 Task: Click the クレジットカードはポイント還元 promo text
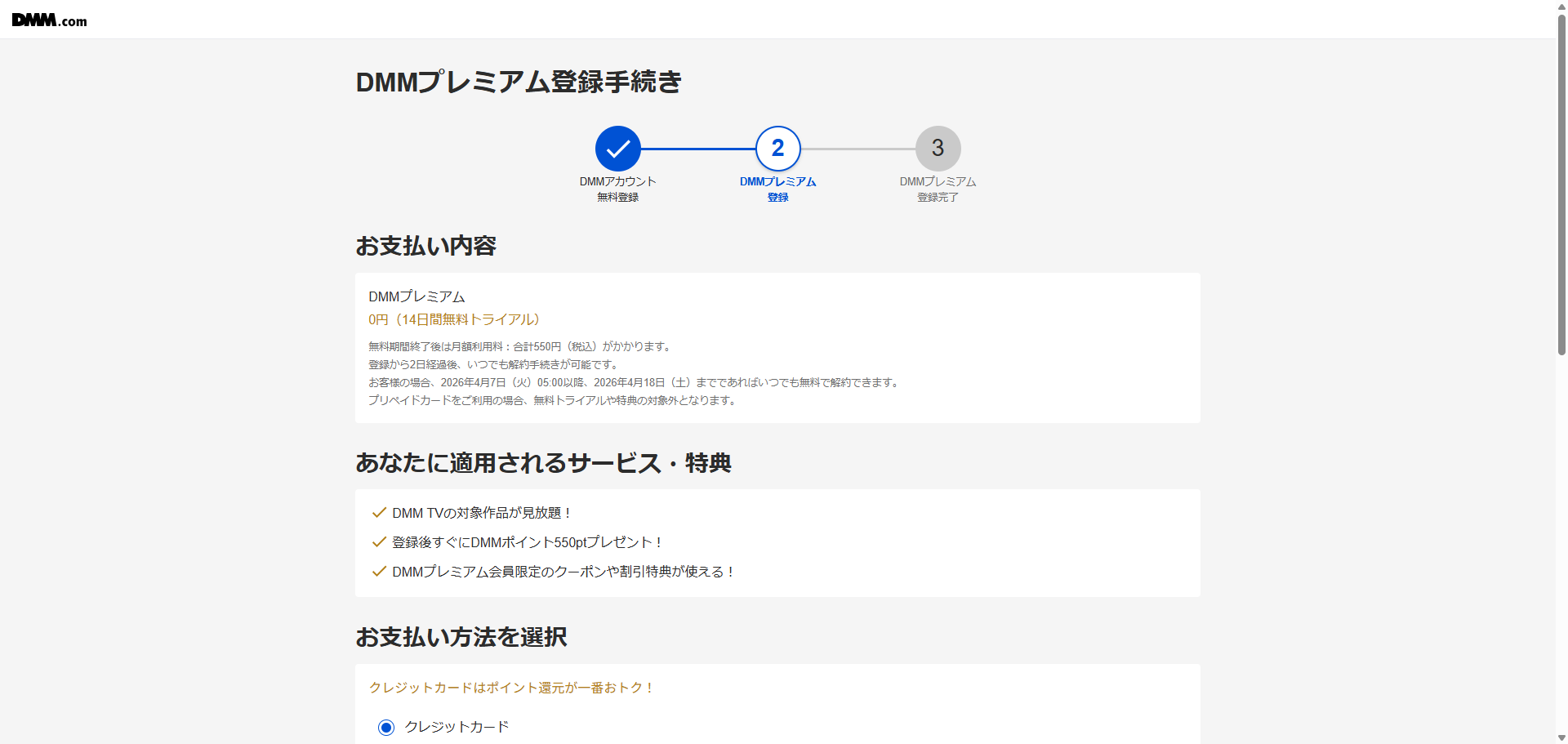click(511, 688)
